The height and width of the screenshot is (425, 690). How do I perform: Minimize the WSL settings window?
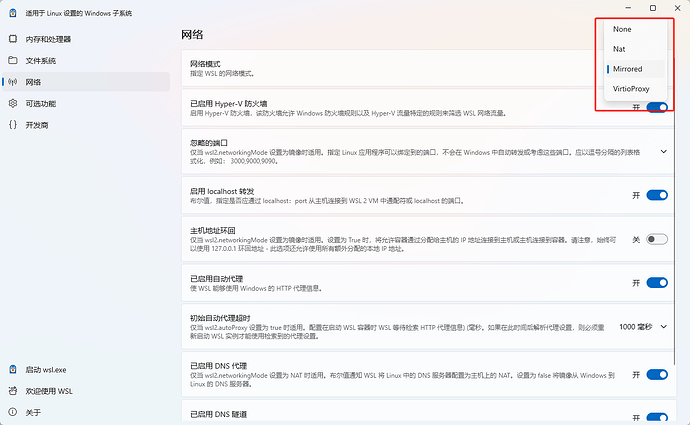628,8
